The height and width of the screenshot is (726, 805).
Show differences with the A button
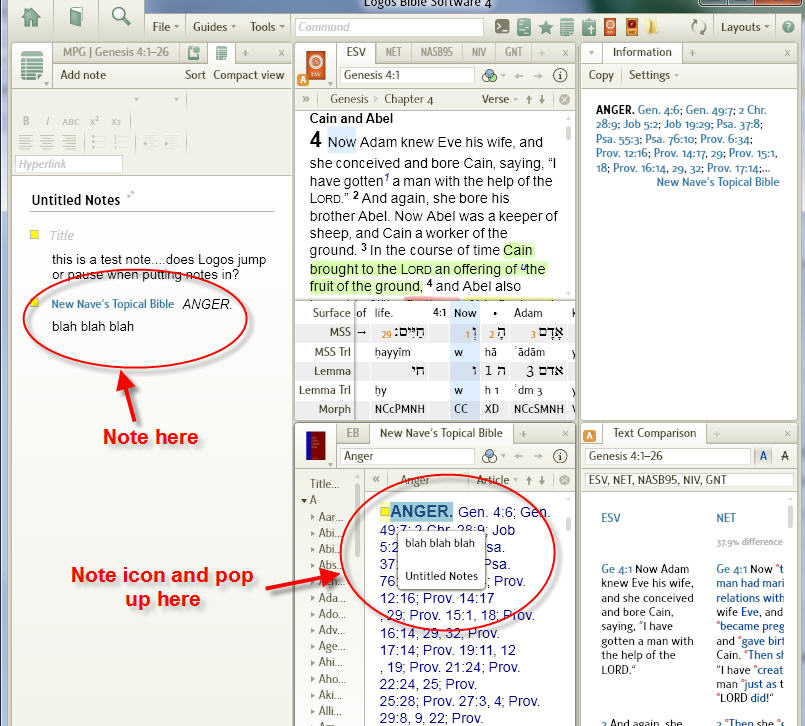[763, 456]
